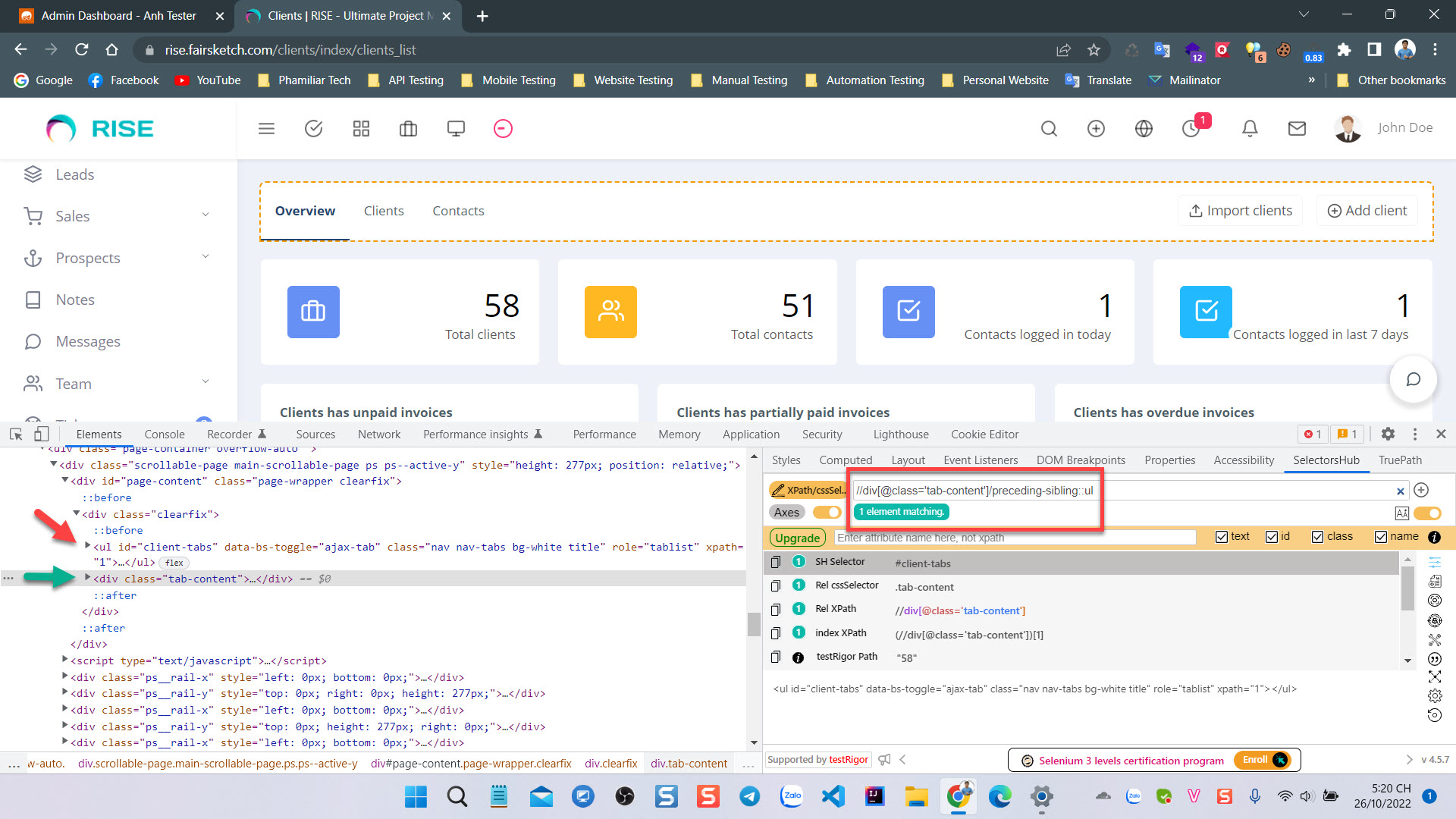Expand the script text/javascript node
The width and height of the screenshot is (1456, 819).
click(65, 660)
